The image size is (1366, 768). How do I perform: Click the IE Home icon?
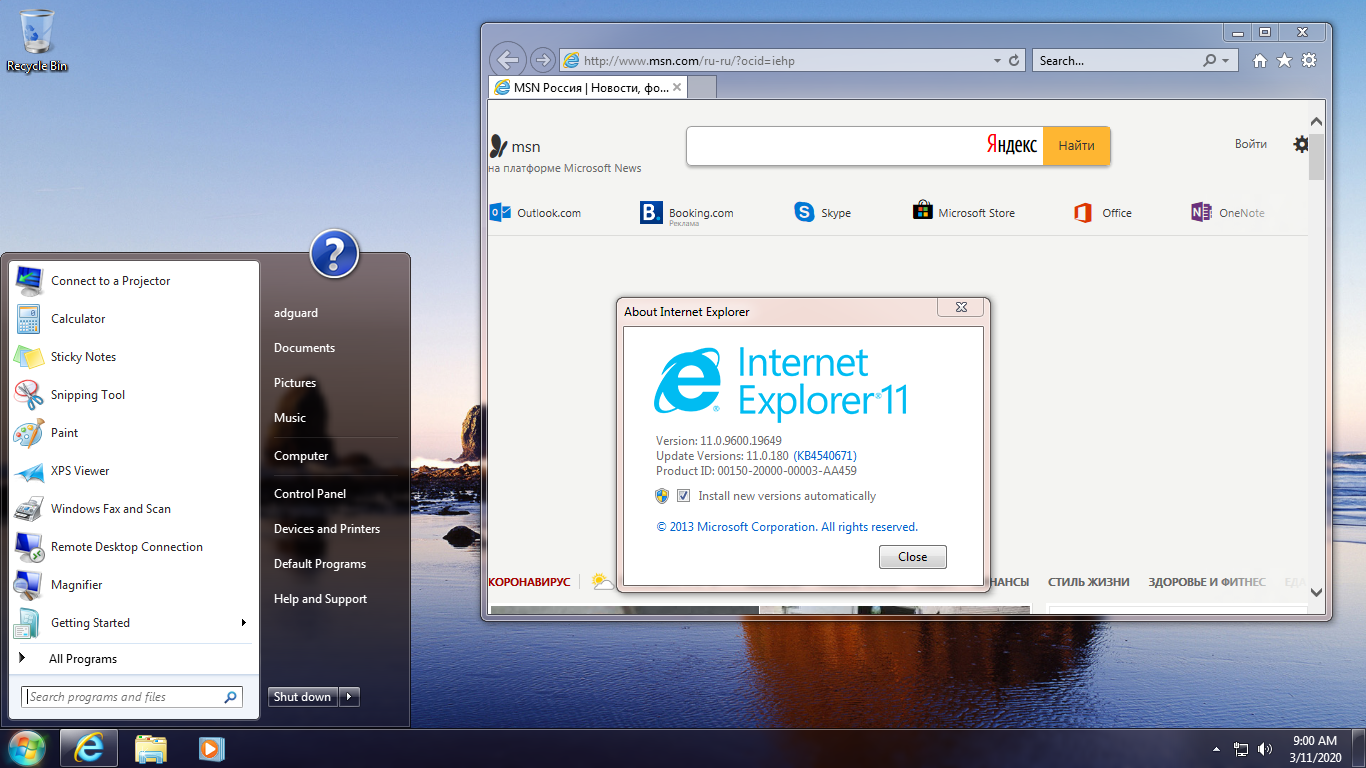1260,61
